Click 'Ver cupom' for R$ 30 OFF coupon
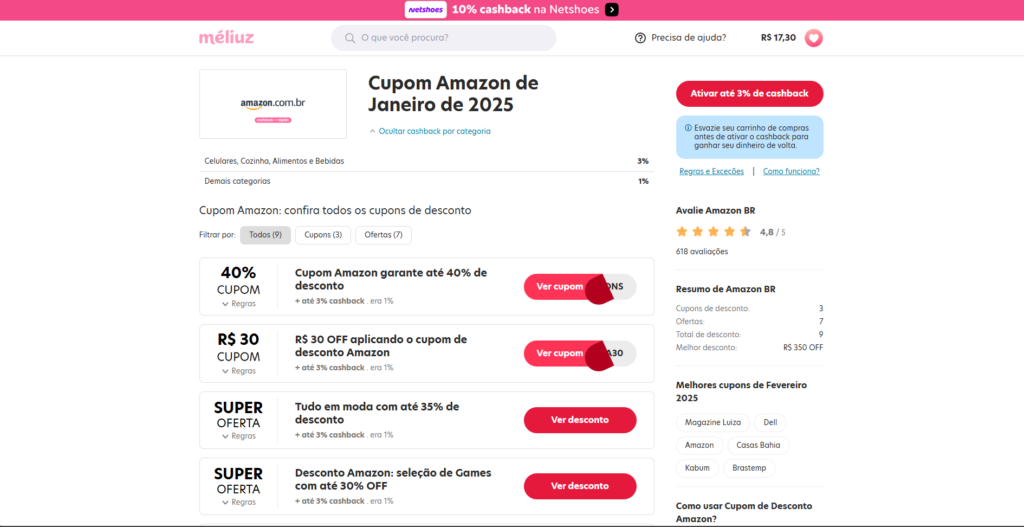Screen dimensions: 1024x527 click(580, 353)
